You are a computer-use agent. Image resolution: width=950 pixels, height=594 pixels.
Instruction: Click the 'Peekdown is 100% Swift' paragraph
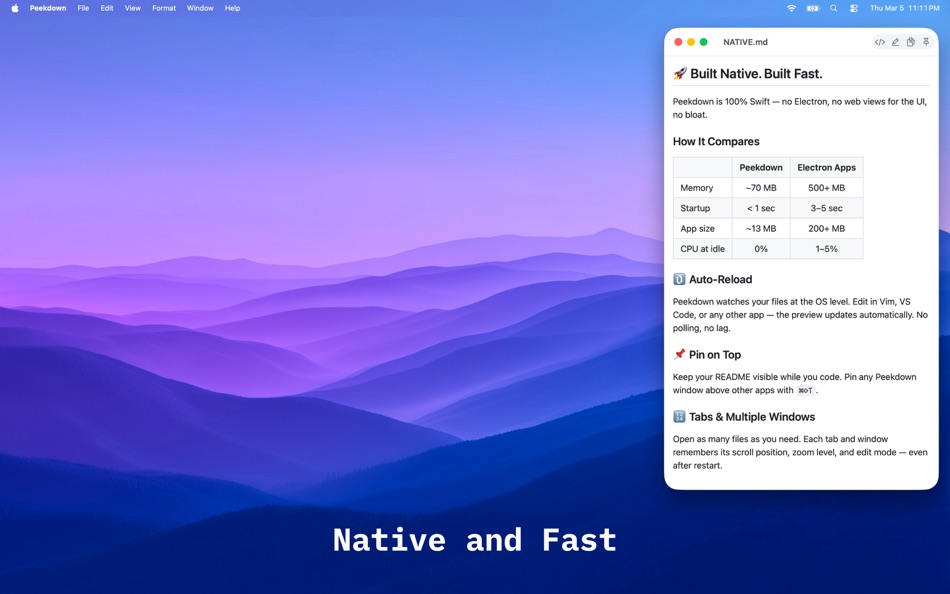click(x=800, y=108)
